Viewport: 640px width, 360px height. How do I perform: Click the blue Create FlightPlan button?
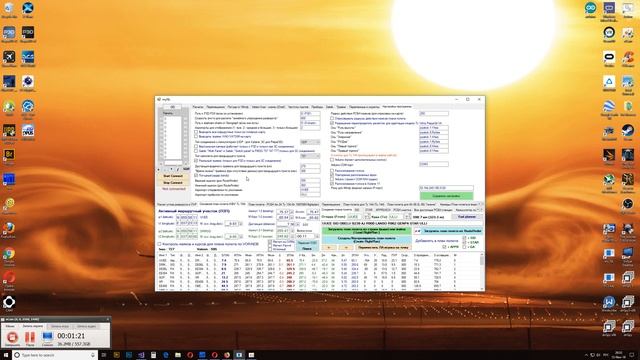click(x=367, y=239)
